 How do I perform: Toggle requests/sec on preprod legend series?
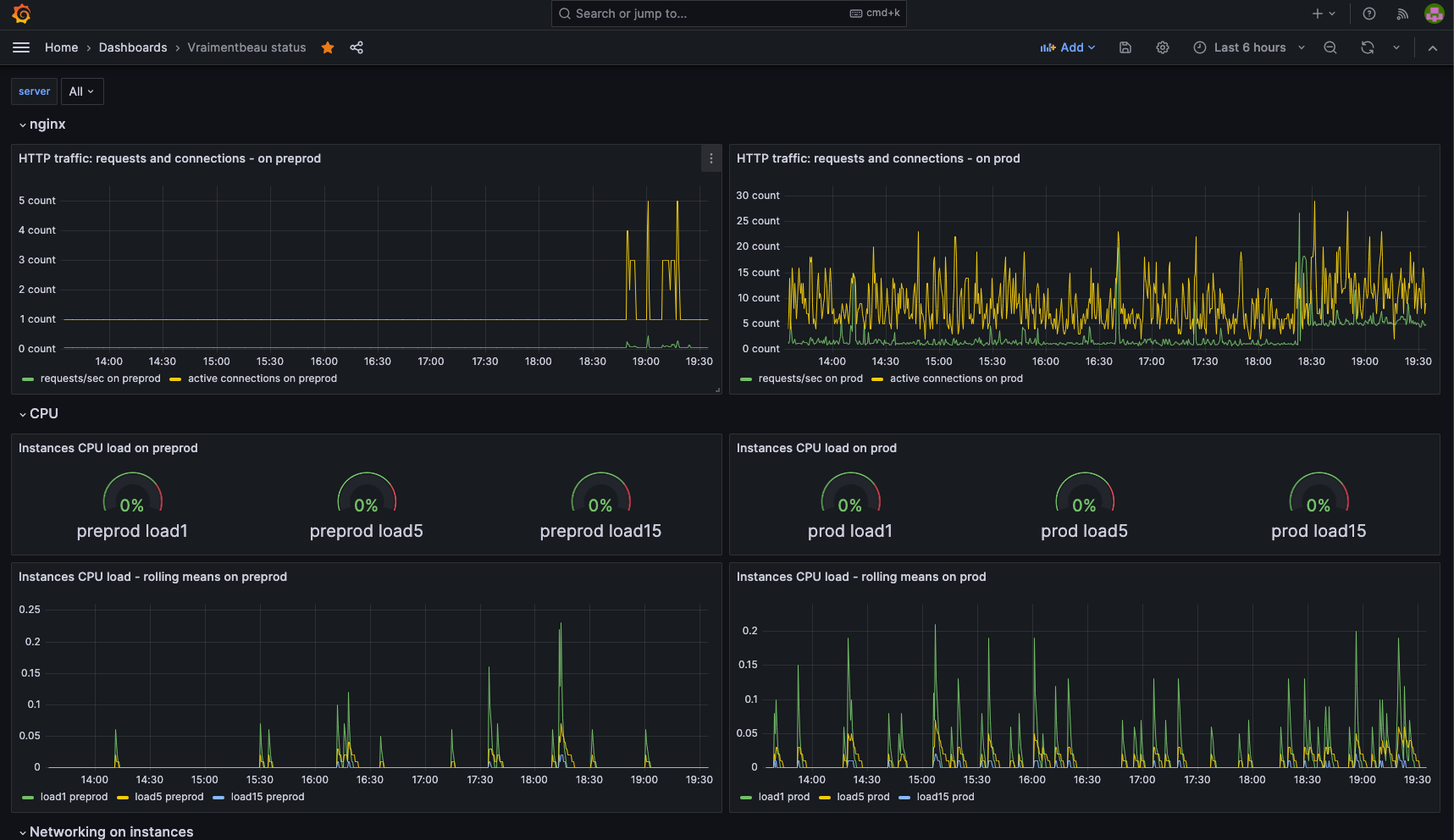pyautogui.click(x=100, y=379)
